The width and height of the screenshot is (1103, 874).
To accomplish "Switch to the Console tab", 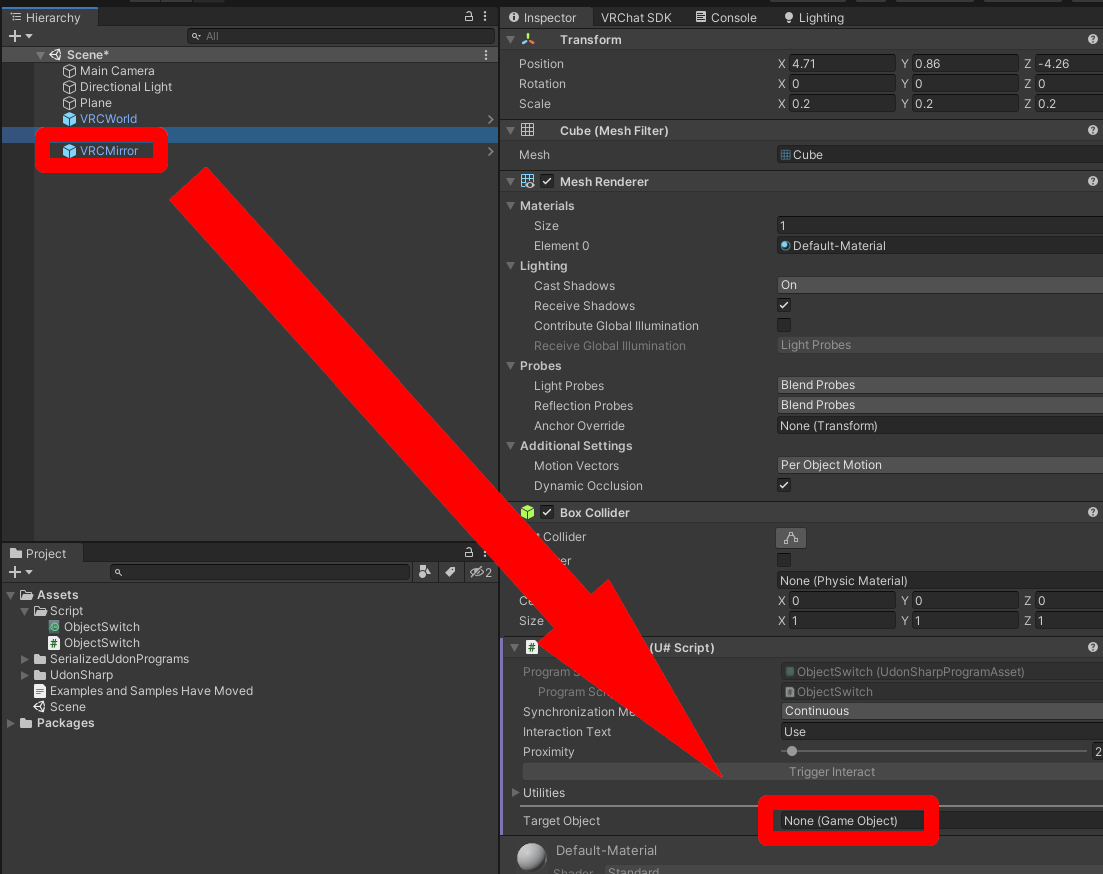I will (x=726, y=18).
